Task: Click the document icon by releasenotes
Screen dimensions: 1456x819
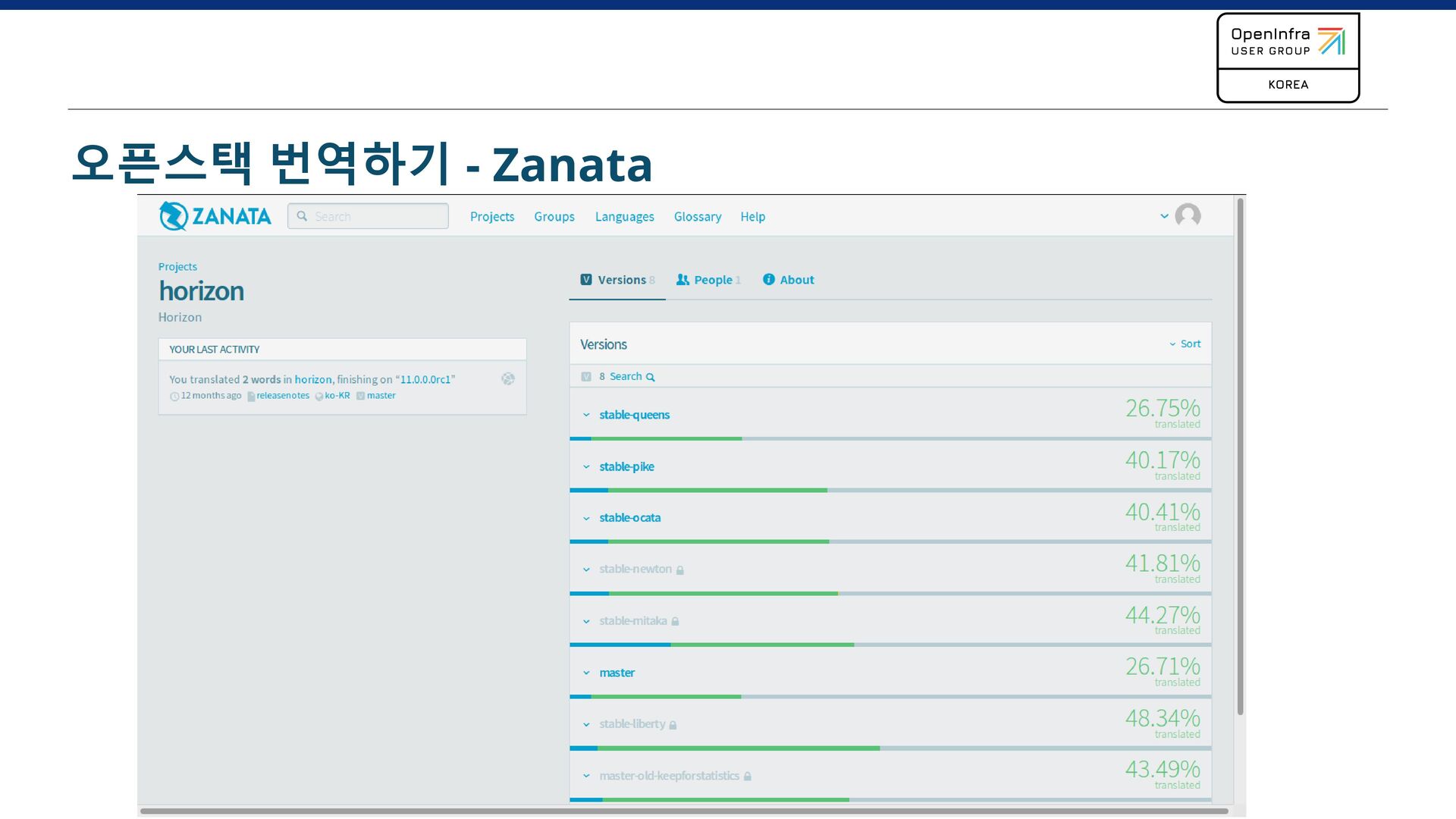Action: tap(251, 397)
